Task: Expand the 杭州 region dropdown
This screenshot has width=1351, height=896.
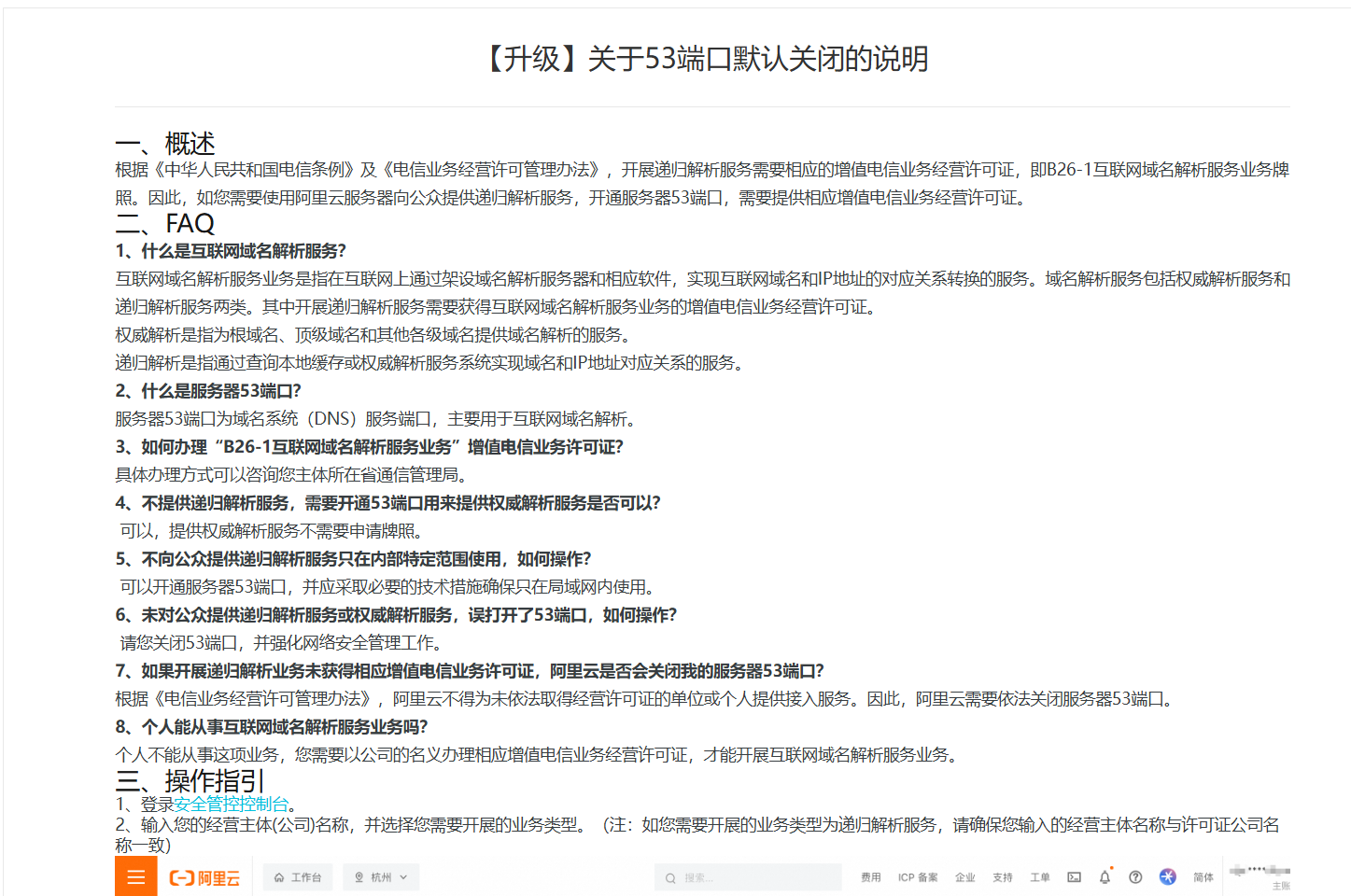Action: [381, 877]
